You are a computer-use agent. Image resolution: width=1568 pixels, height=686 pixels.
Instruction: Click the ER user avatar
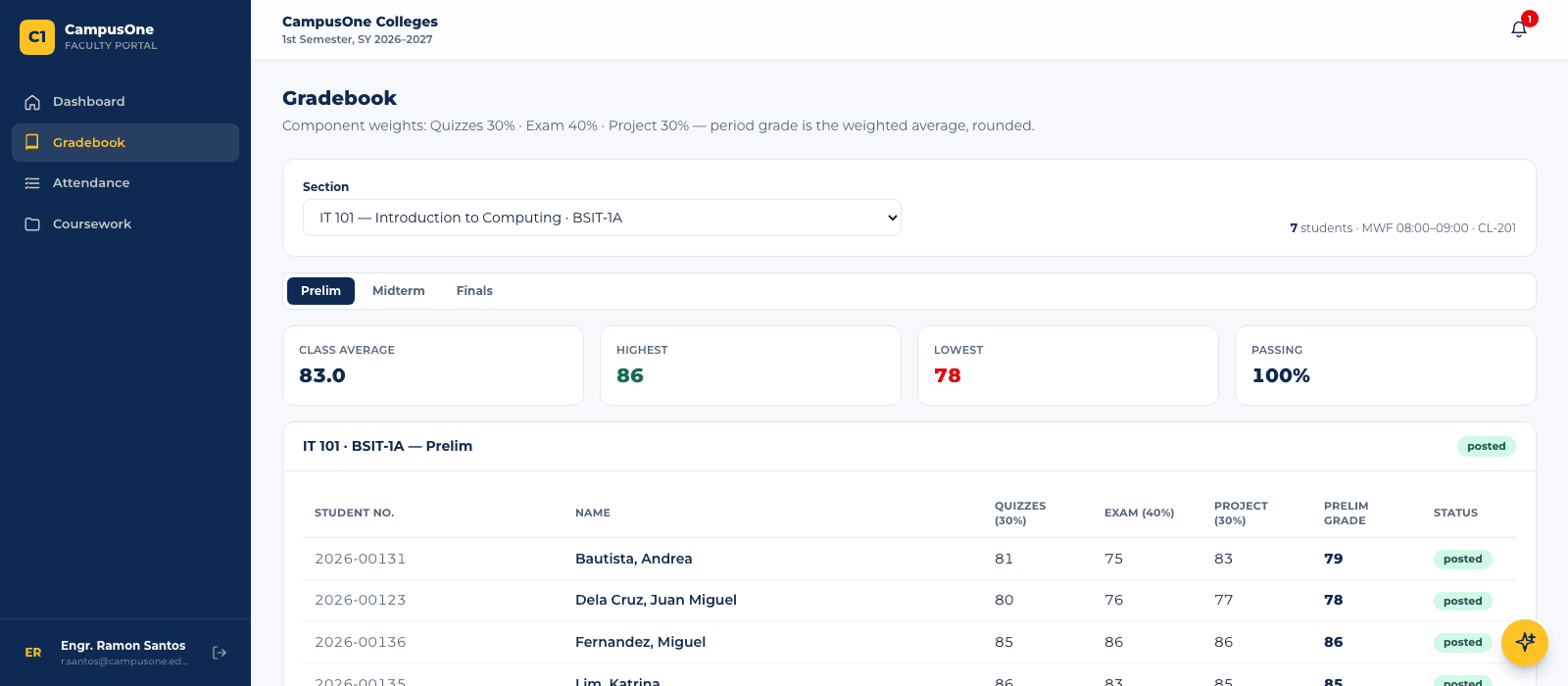click(x=33, y=653)
